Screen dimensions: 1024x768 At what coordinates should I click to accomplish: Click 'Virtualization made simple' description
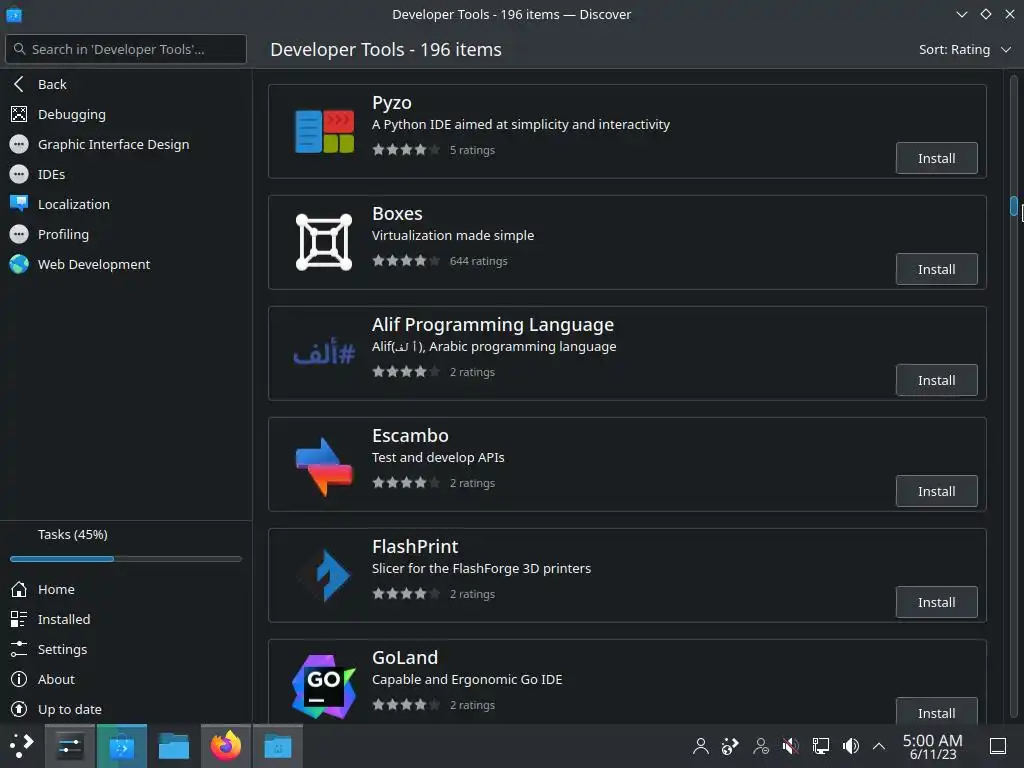[x=453, y=235]
